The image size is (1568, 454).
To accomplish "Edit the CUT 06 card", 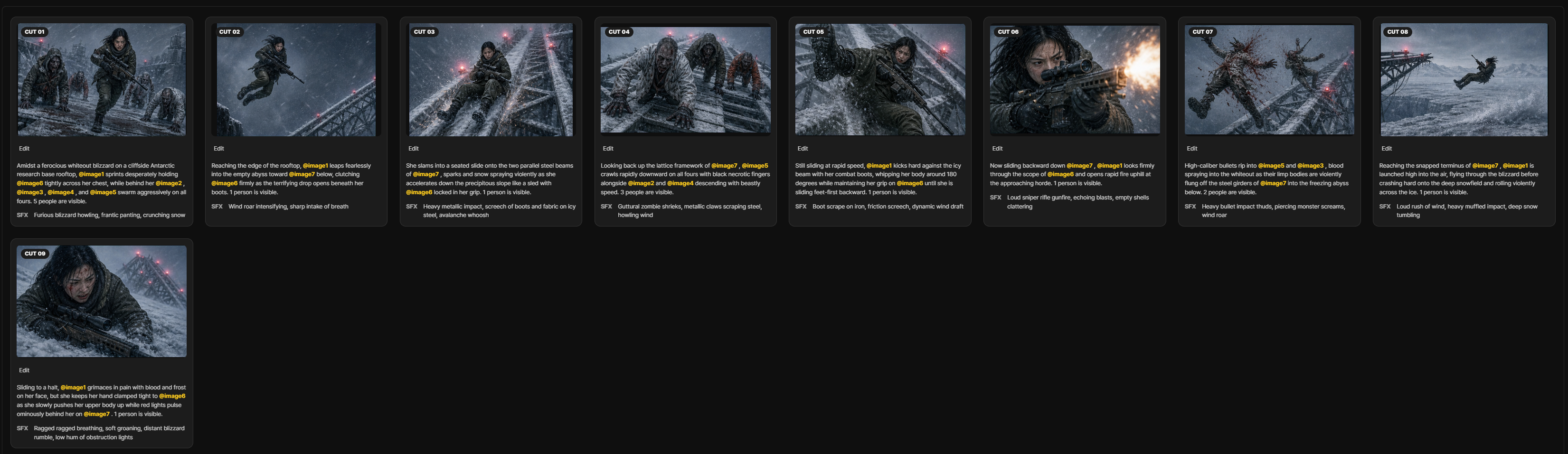I will [998, 149].
